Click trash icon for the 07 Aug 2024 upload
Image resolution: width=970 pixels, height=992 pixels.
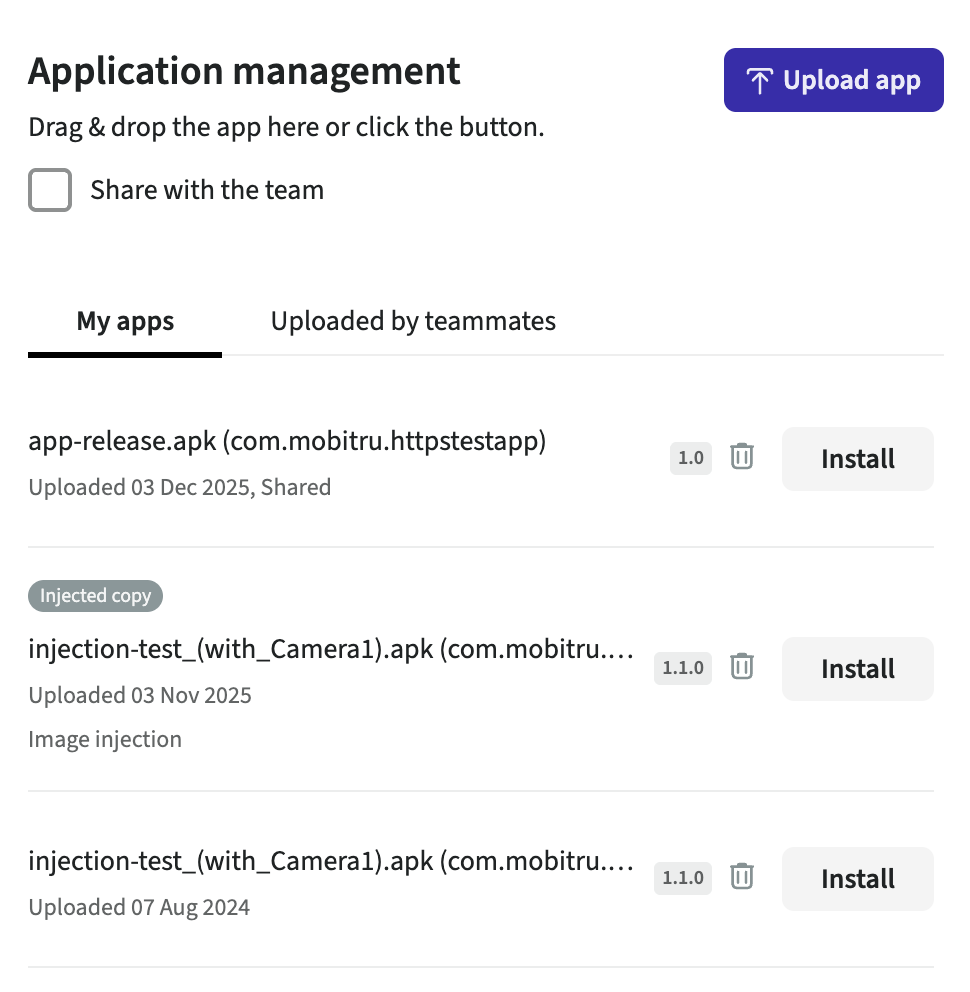pyautogui.click(x=741, y=877)
